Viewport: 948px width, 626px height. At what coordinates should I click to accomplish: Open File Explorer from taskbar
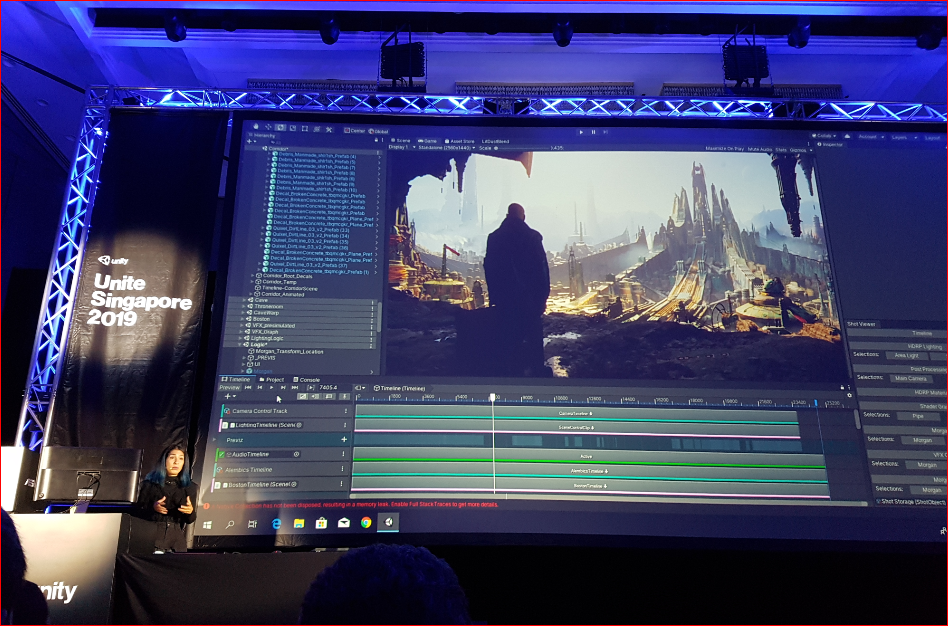[299, 523]
